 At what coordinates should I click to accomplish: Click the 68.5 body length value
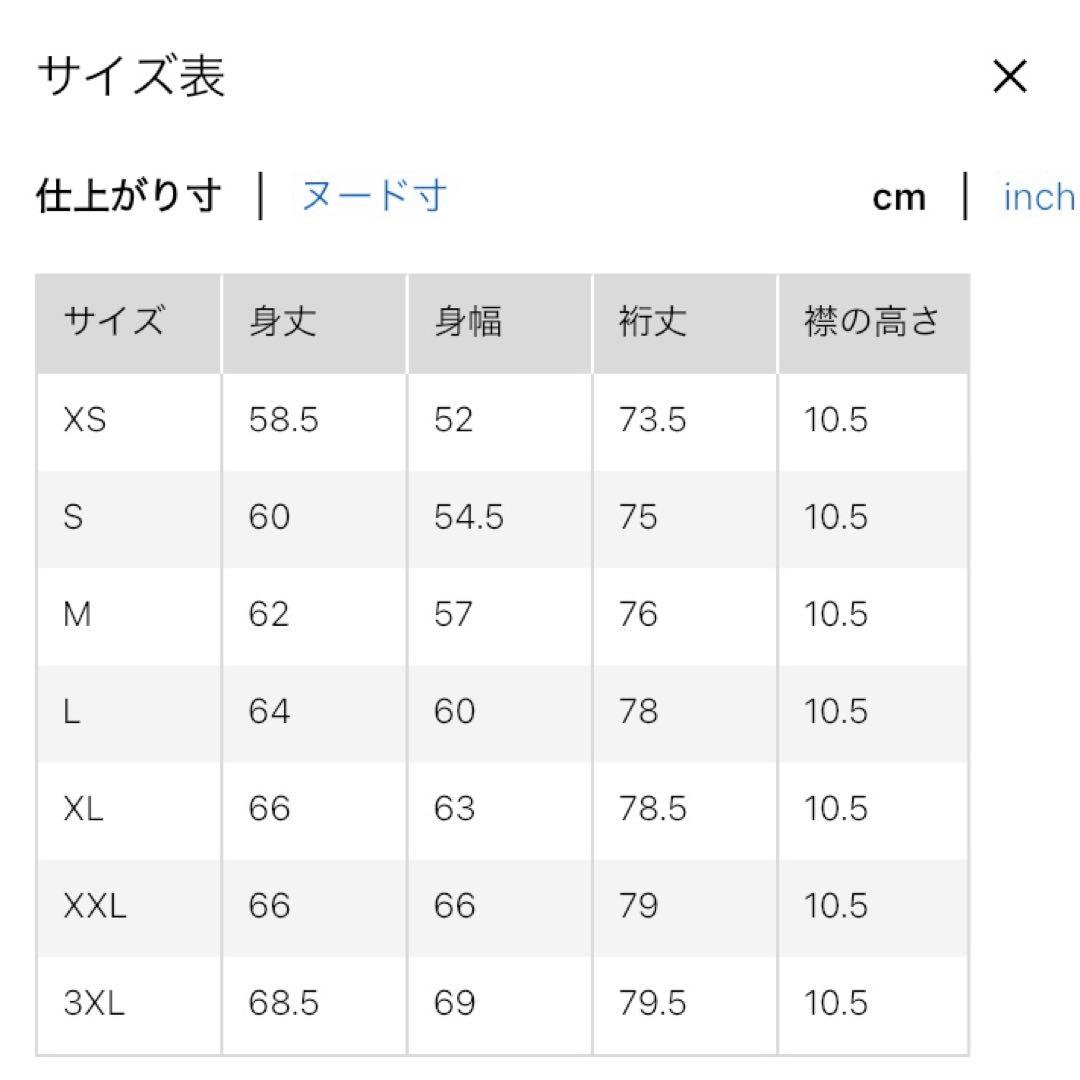[x=284, y=1003]
